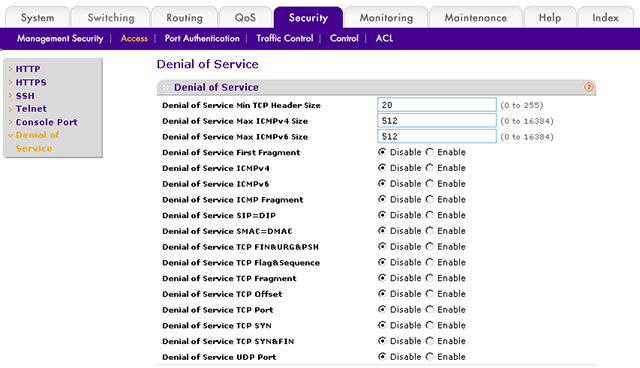Select Enable for Denial of Service ICMPv4
The image size is (640, 368).
tap(429, 168)
